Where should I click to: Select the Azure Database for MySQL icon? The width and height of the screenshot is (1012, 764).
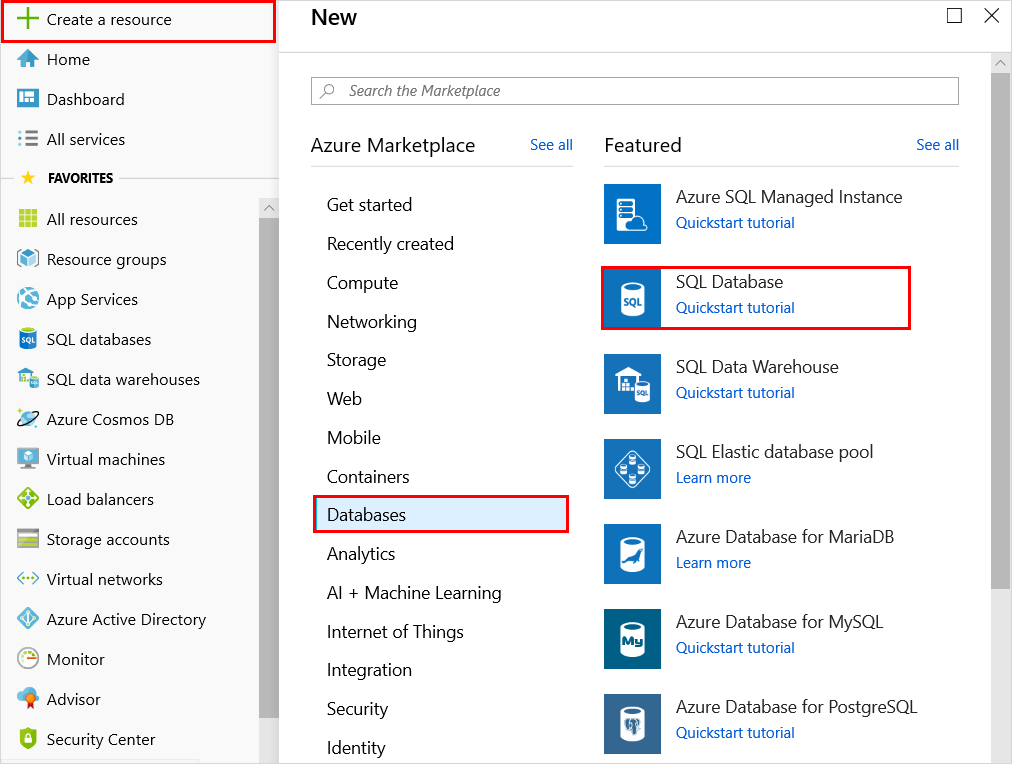(x=632, y=638)
